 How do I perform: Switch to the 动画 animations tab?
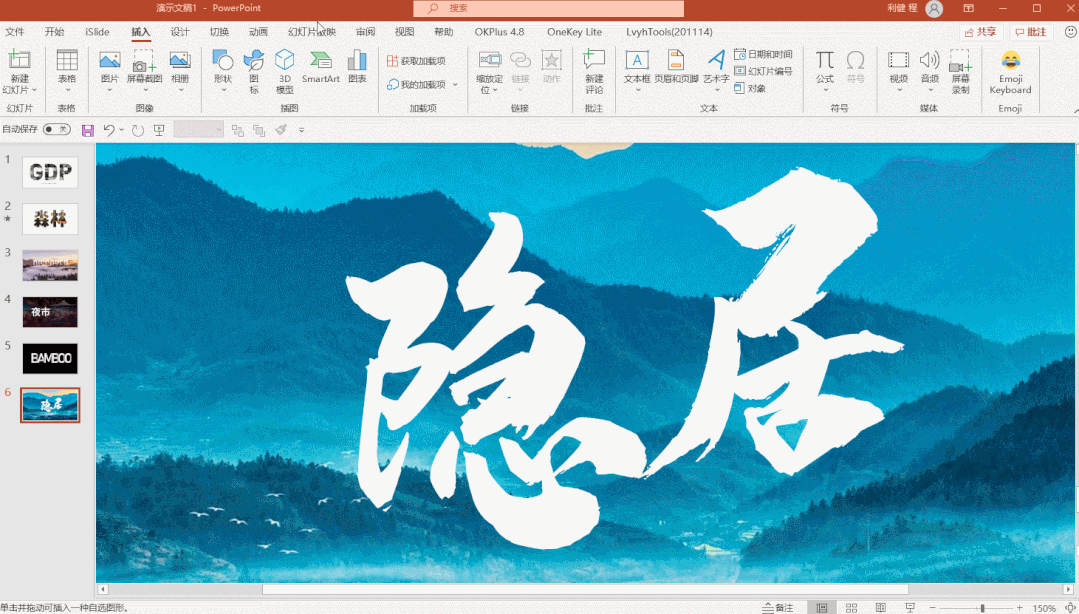pyautogui.click(x=258, y=32)
